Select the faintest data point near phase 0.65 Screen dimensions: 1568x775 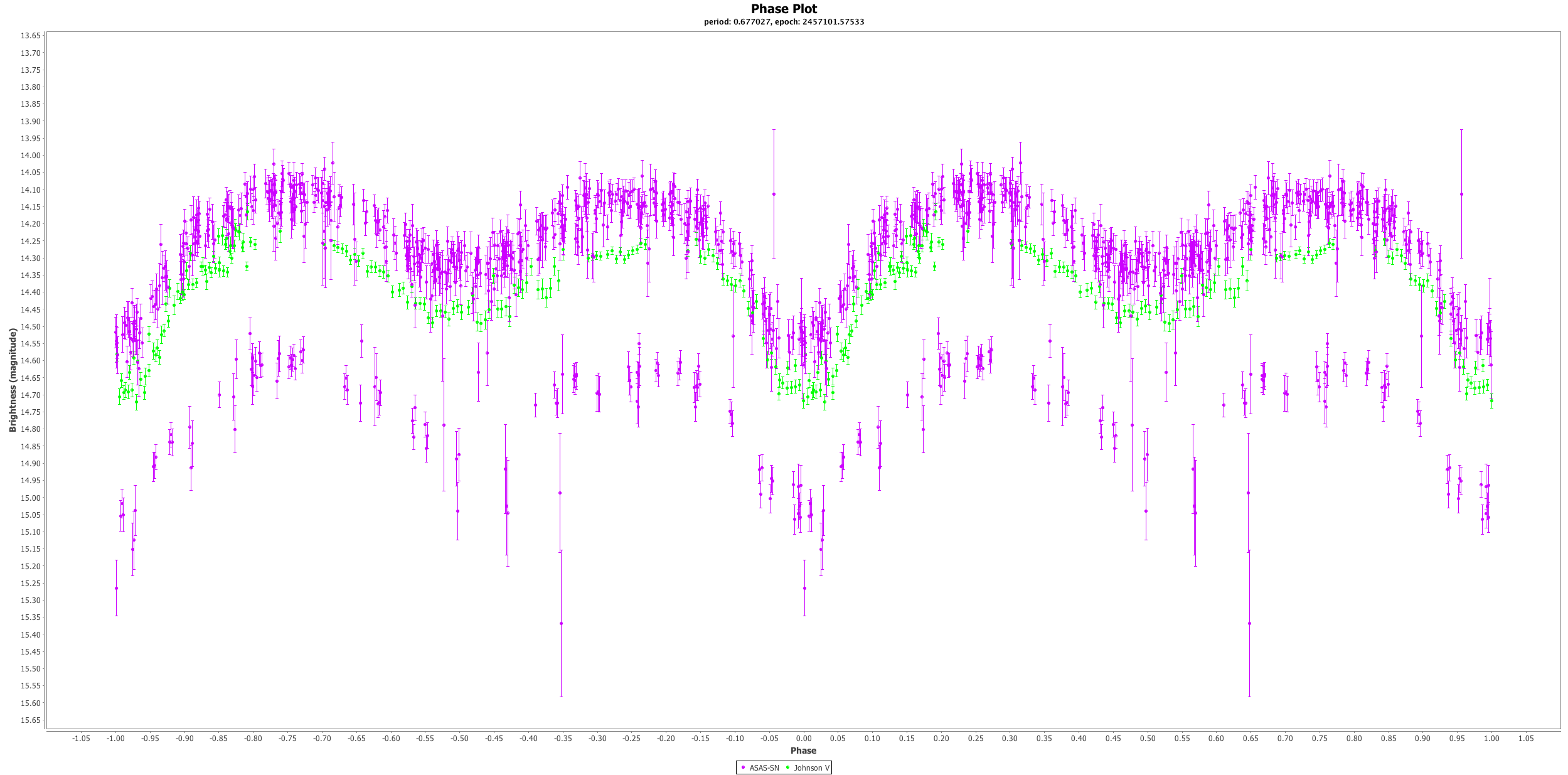click(x=1249, y=623)
